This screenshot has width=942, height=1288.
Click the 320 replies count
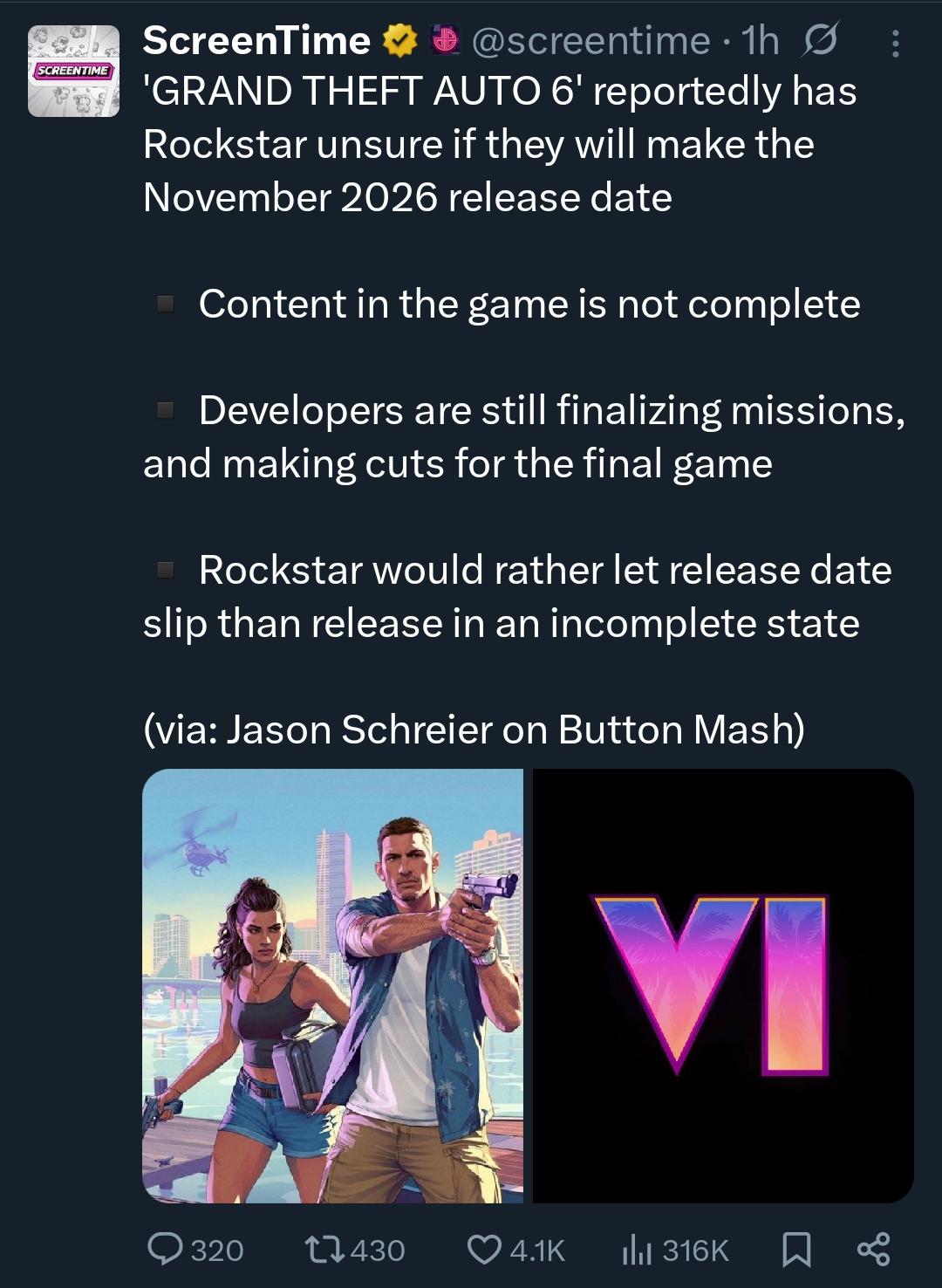217,1250
